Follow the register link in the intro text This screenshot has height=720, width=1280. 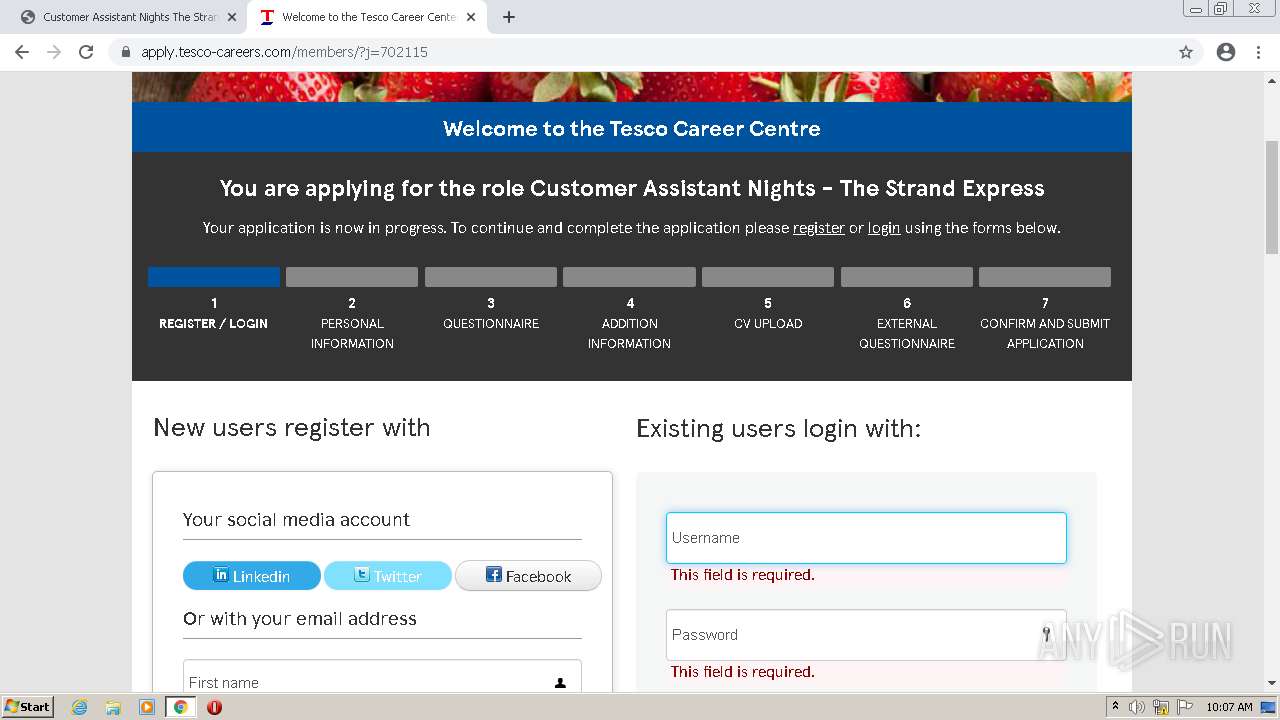click(x=819, y=228)
